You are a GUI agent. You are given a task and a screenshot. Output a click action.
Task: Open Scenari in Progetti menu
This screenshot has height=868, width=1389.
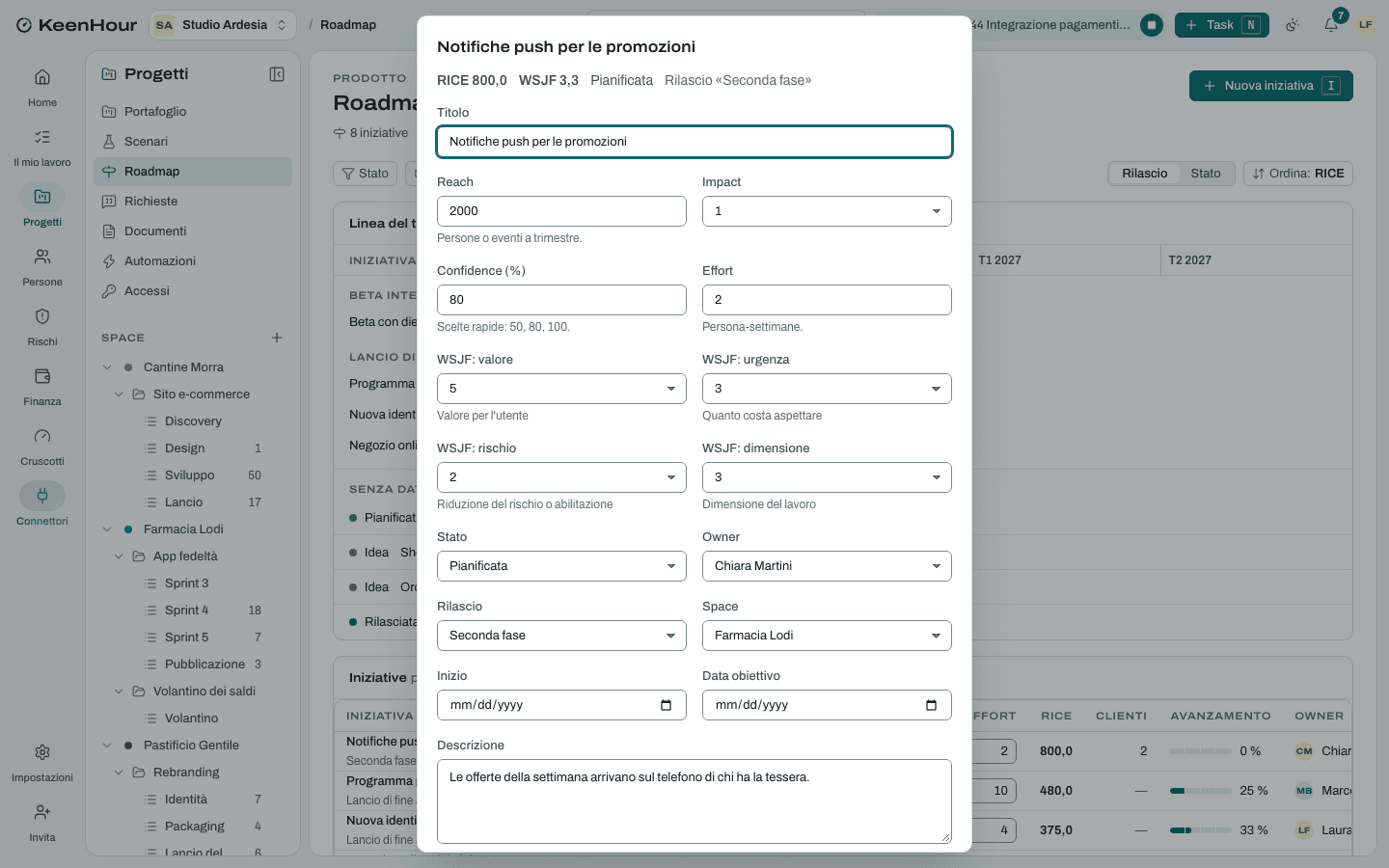coord(193,142)
